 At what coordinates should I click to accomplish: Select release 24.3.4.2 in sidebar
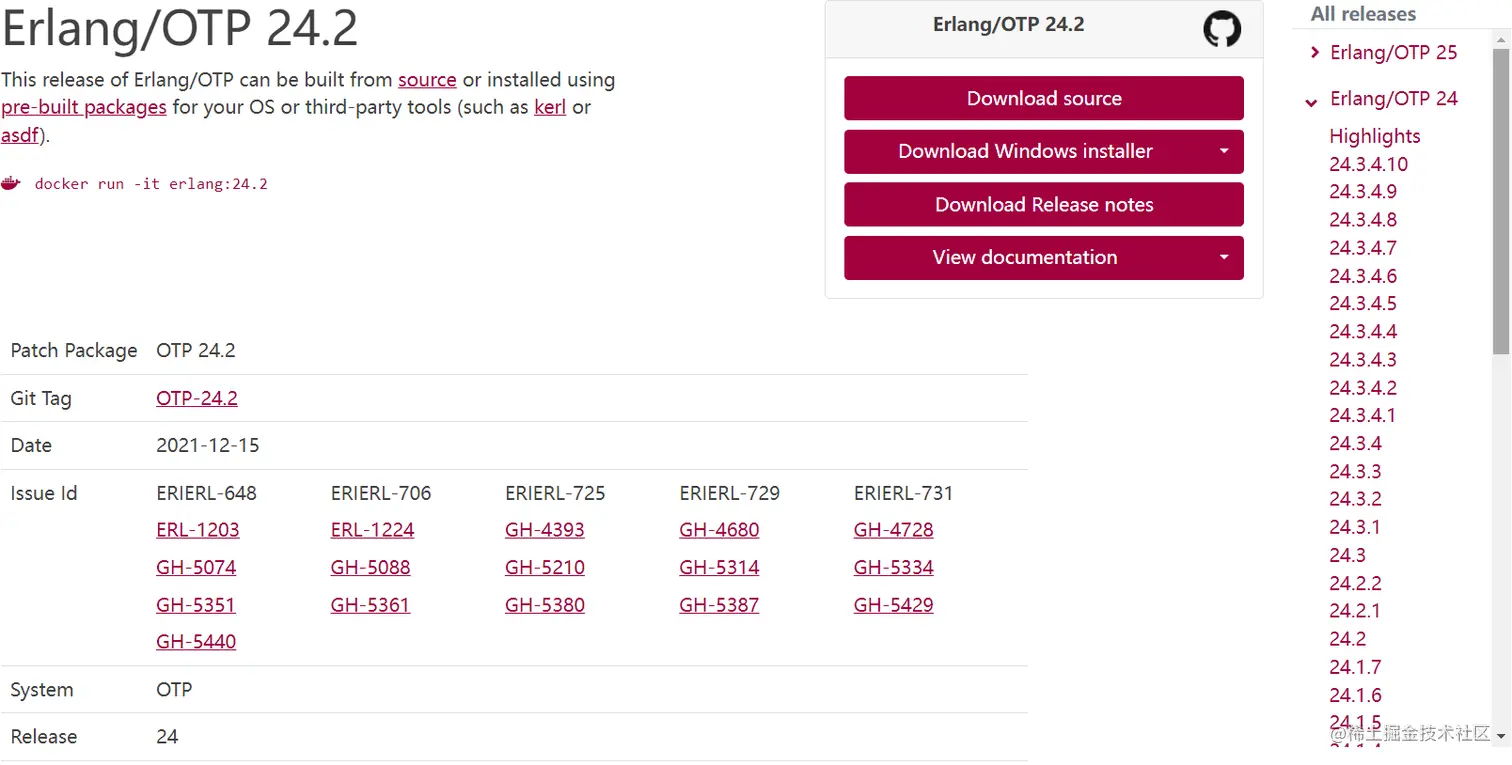tap(1363, 388)
